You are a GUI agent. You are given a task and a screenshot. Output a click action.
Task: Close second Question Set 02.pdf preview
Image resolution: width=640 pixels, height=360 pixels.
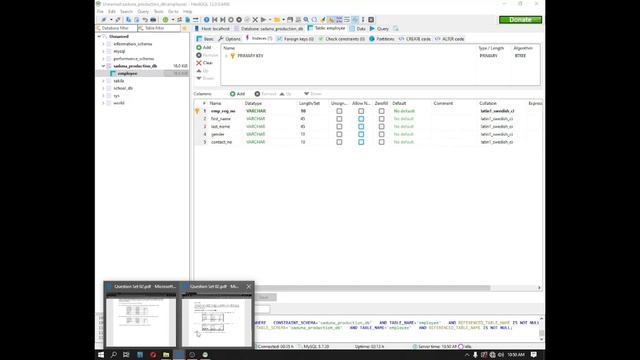click(249, 287)
